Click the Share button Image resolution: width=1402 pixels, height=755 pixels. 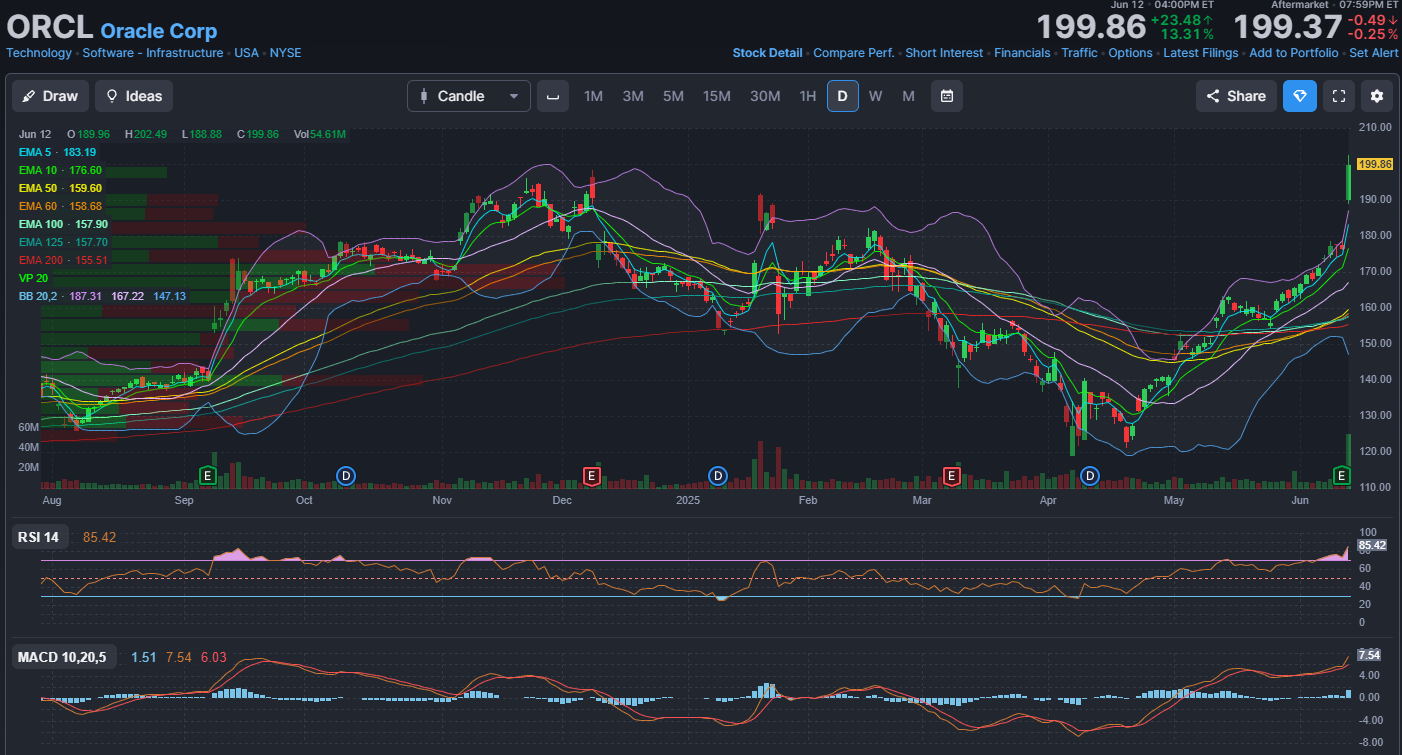click(1236, 96)
